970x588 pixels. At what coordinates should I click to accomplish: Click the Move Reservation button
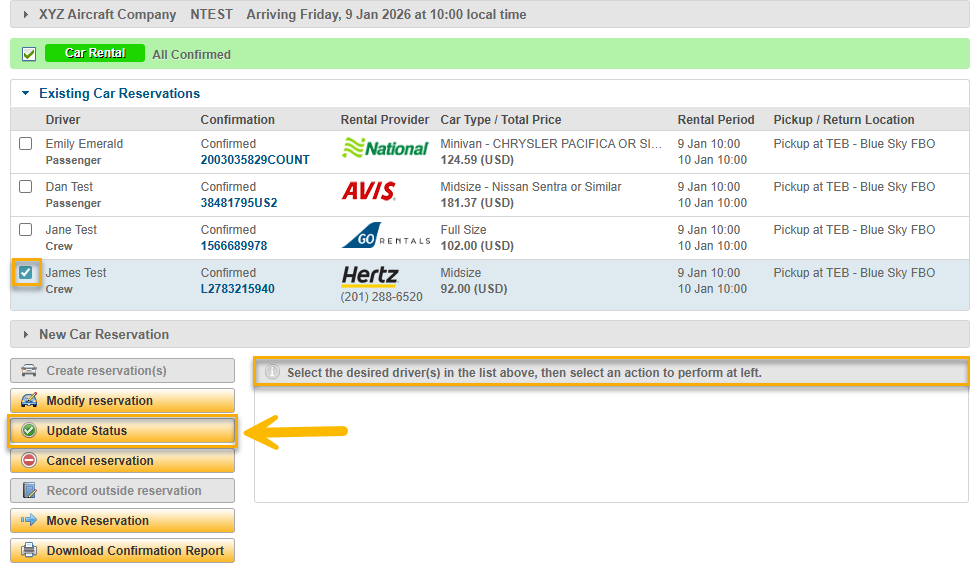click(122, 521)
